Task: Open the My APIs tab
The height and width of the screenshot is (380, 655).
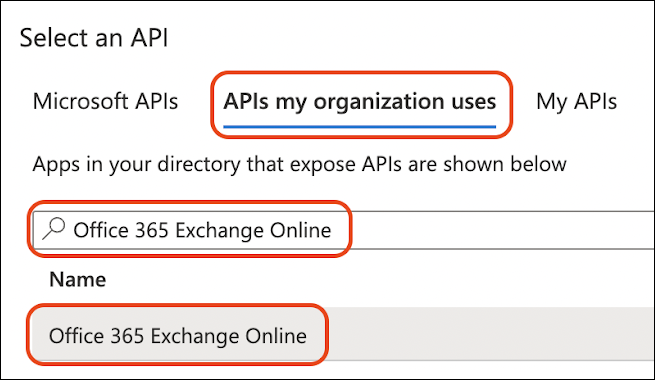Action: click(x=576, y=101)
